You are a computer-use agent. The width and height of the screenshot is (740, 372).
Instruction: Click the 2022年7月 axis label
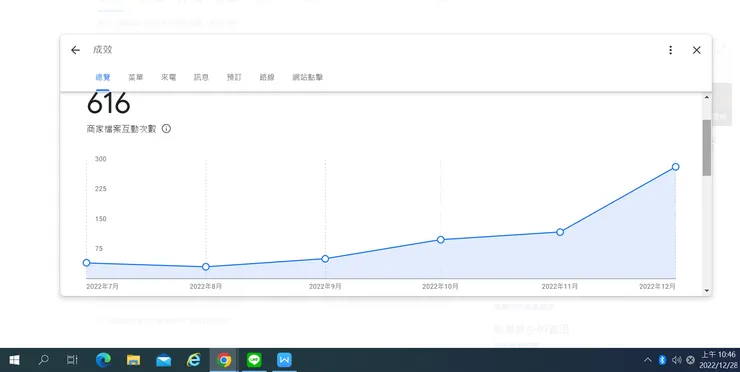[x=102, y=287]
